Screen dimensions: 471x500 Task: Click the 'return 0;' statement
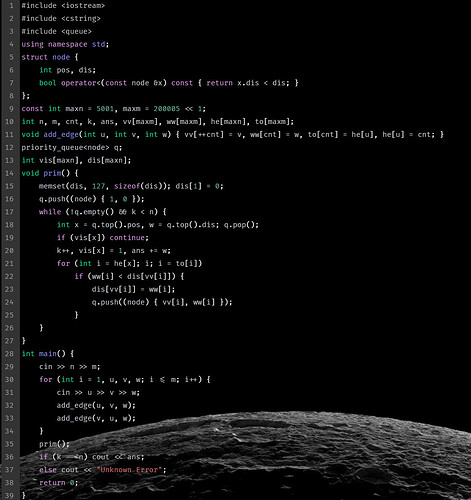59,483
